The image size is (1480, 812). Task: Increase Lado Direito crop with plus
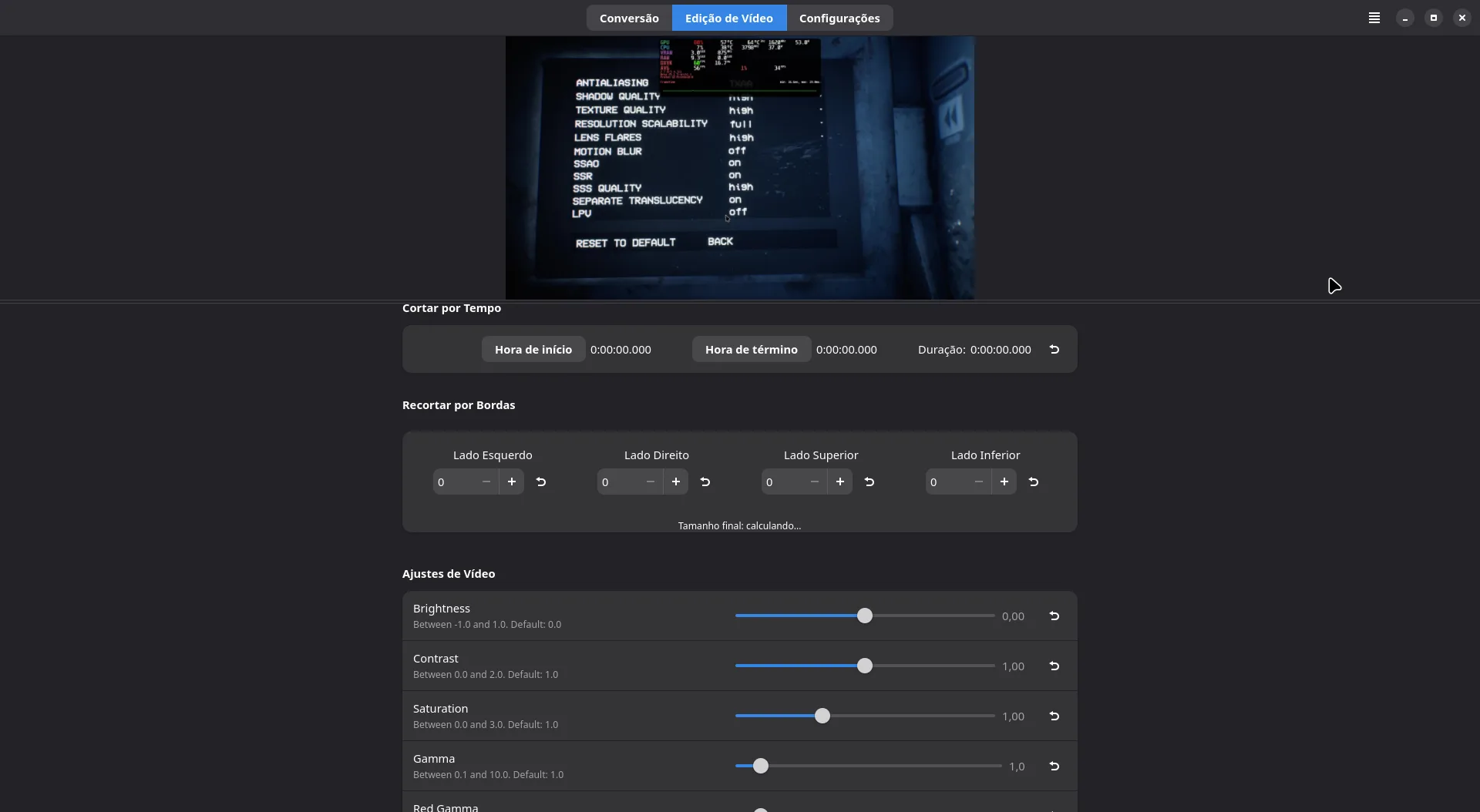(676, 482)
